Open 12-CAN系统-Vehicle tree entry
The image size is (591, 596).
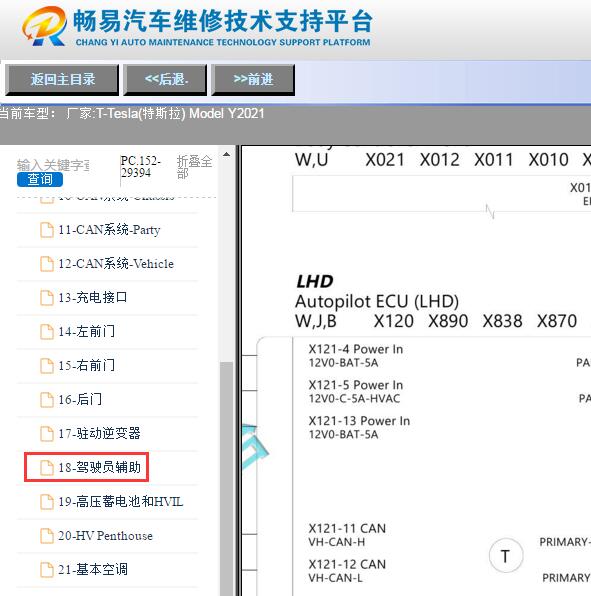pyautogui.click(x=116, y=264)
